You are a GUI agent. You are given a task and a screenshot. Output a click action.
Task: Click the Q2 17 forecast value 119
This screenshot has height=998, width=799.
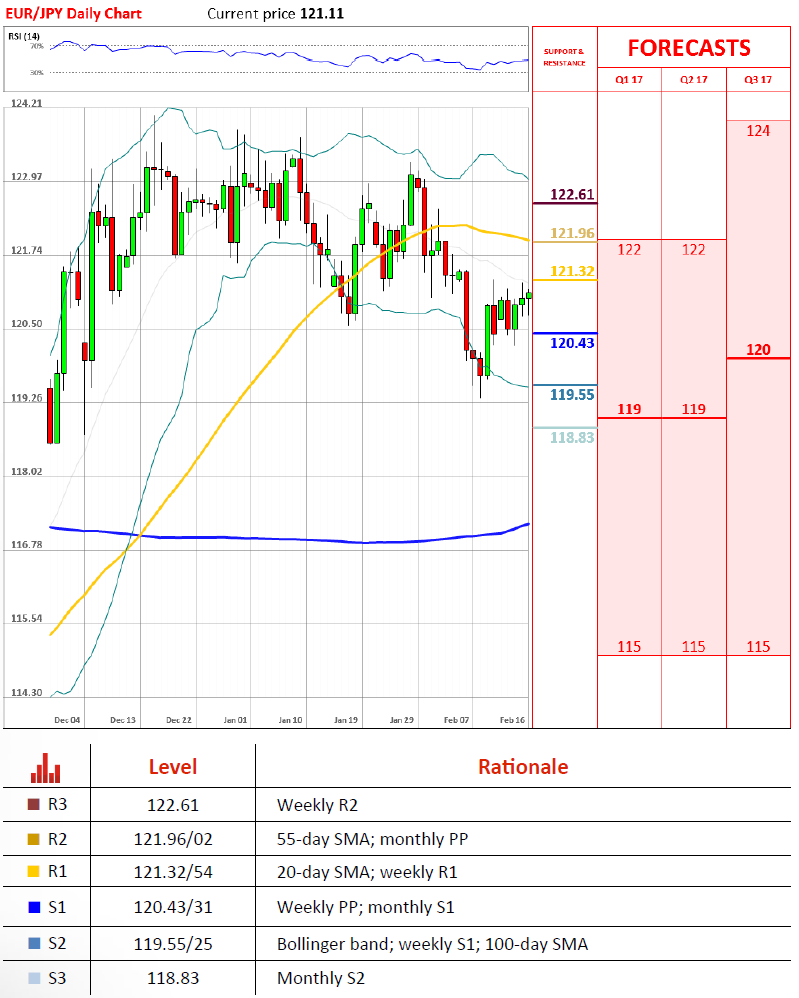(x=693, y=409)
